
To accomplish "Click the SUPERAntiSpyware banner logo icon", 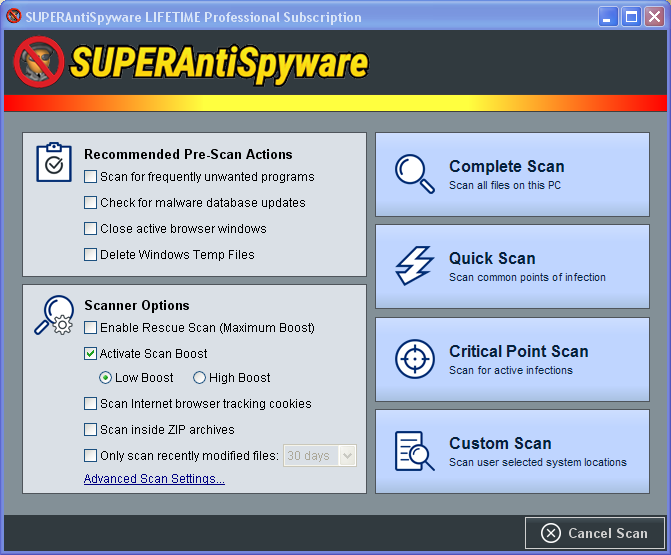I will point(39,62).
